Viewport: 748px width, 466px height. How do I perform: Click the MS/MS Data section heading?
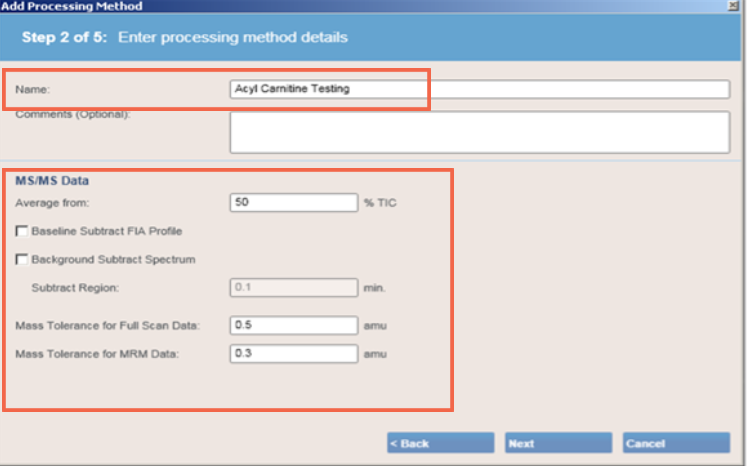52,181
